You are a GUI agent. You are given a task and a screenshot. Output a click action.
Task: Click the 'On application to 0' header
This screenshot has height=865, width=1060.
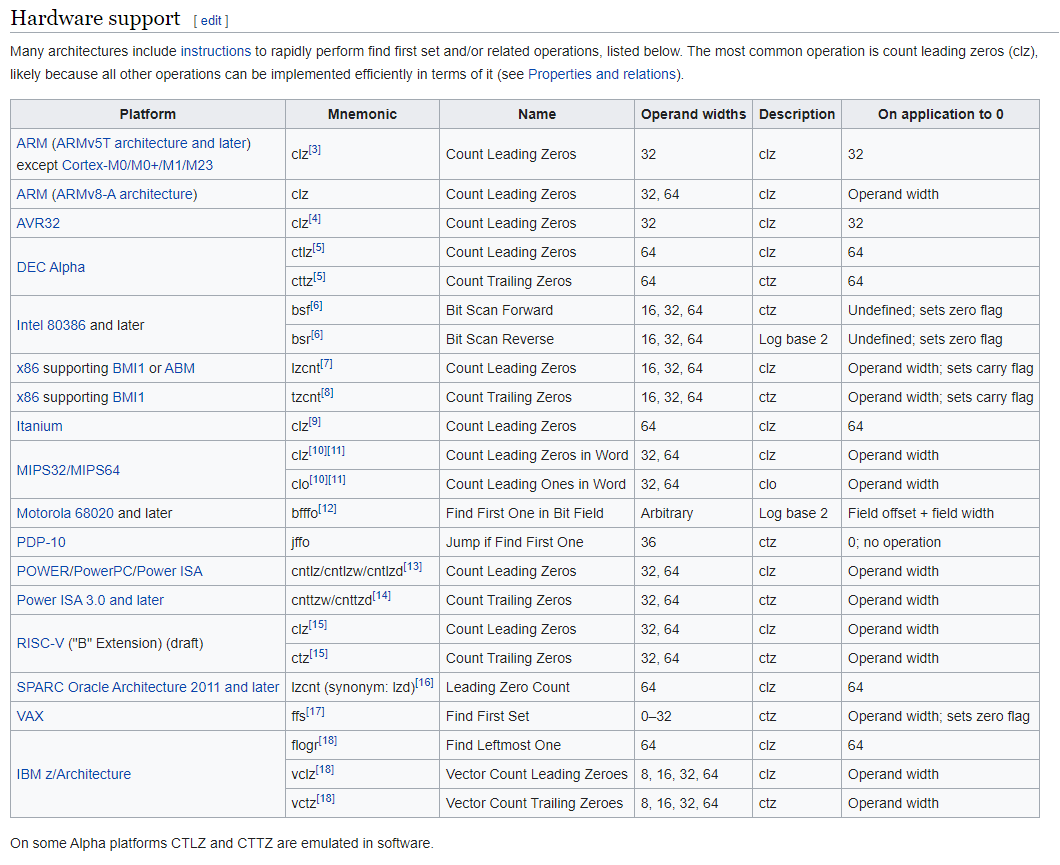coord(940,115)
